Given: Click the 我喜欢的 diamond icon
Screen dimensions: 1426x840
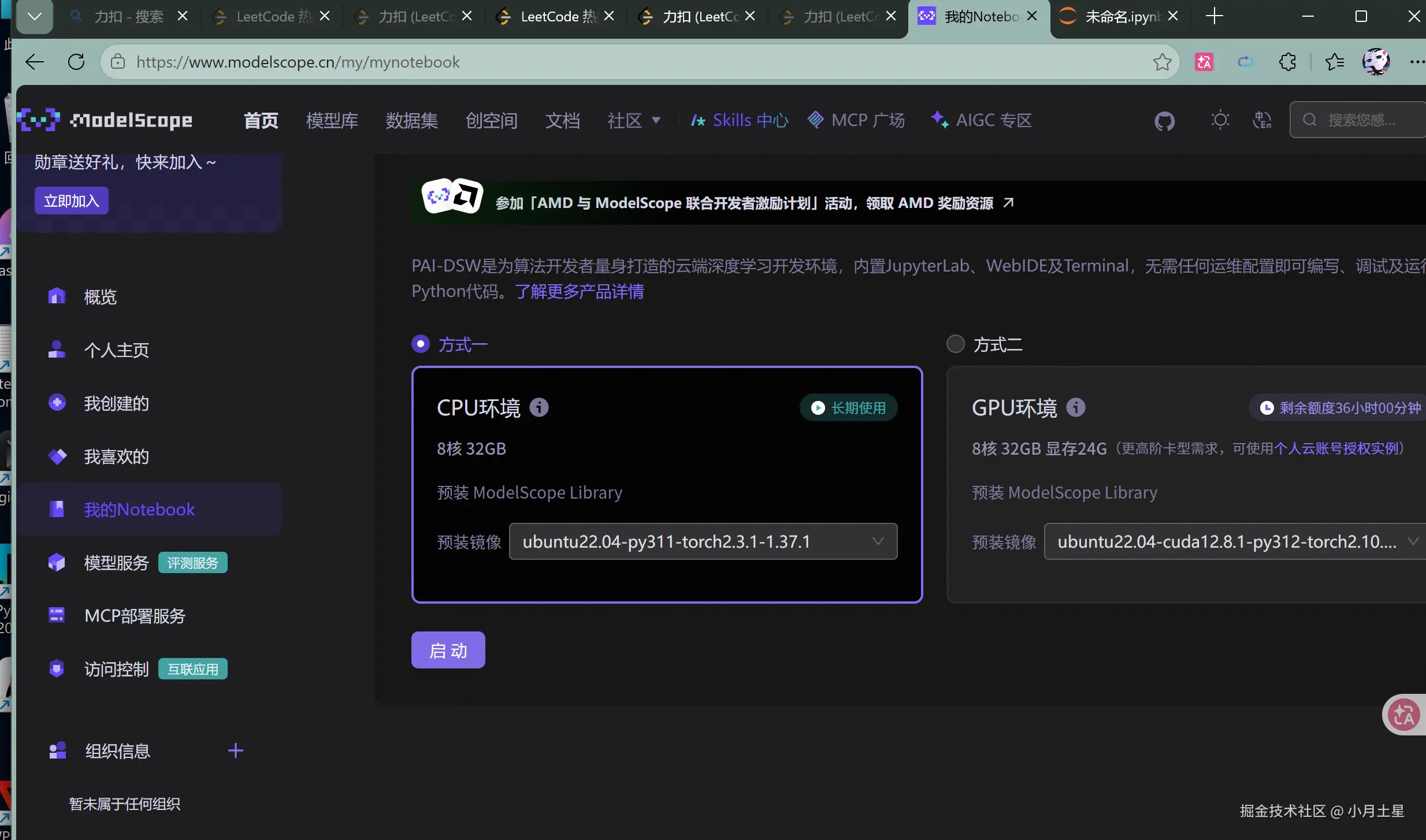Looking at the screenshot, I should [57, 456].
